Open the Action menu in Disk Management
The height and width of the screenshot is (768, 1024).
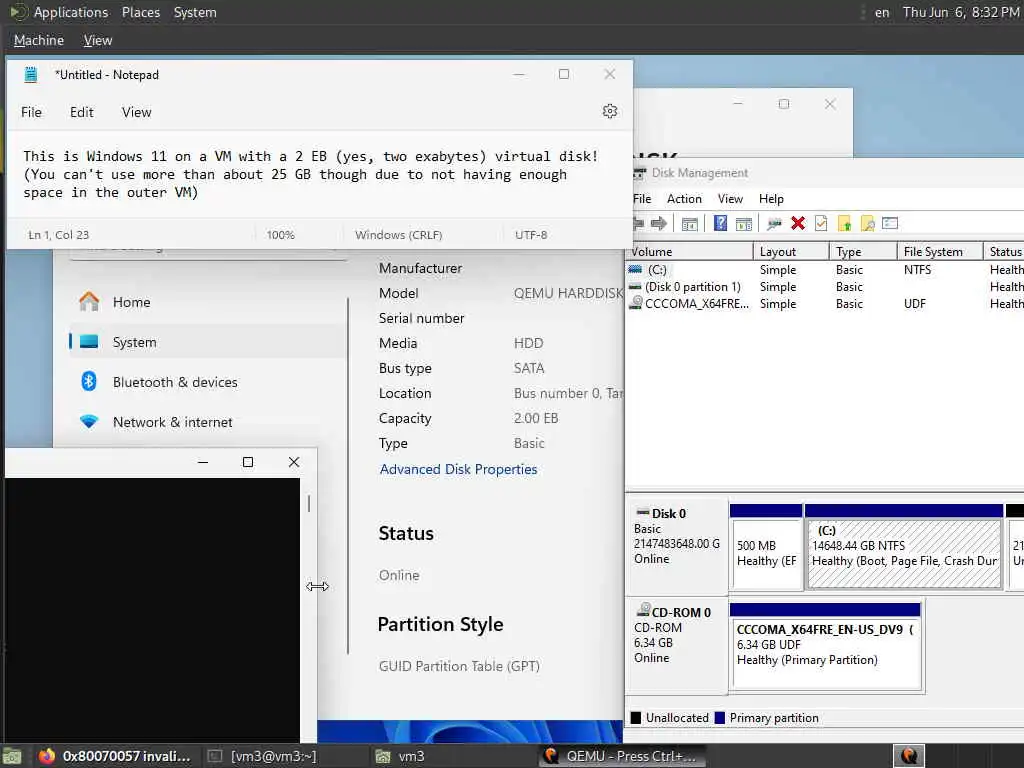684,199
